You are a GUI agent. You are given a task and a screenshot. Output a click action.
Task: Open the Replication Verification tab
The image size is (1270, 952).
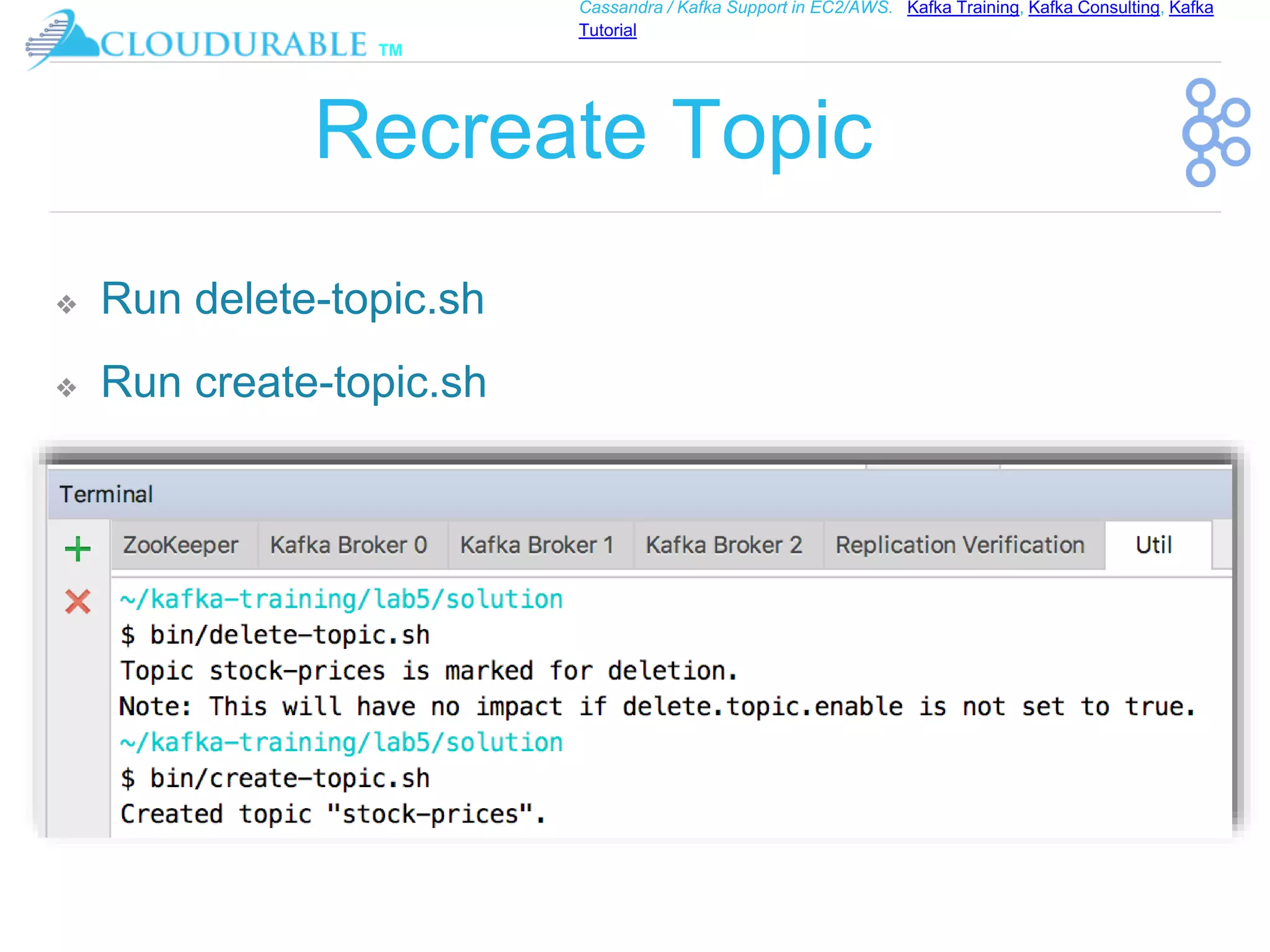pyautogui.click(x=959, y=545)
